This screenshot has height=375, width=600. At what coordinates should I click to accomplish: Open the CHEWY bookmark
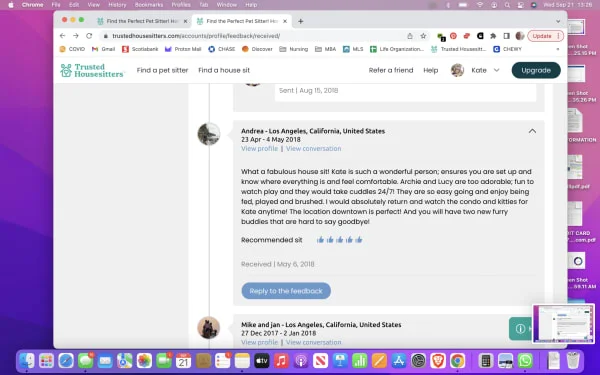[x=507, y=49]
